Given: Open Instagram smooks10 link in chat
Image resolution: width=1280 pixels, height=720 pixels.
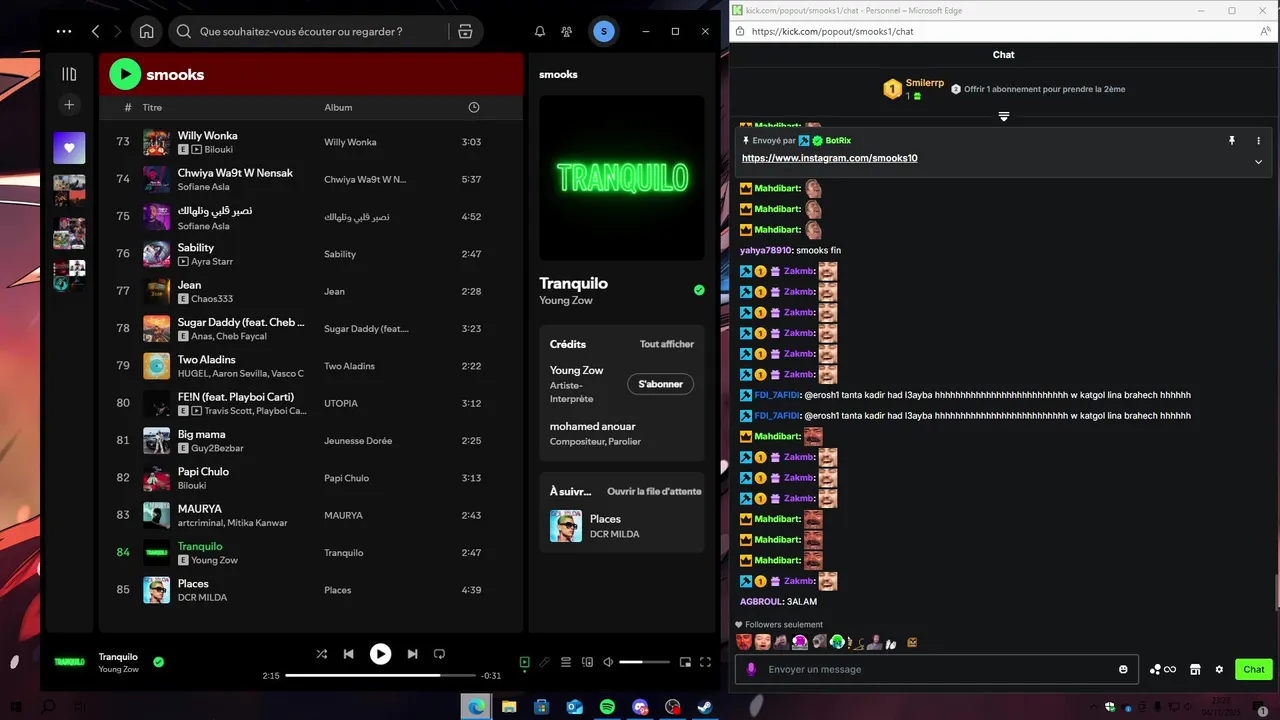Looking at the screenshot, I should point(829,158).
